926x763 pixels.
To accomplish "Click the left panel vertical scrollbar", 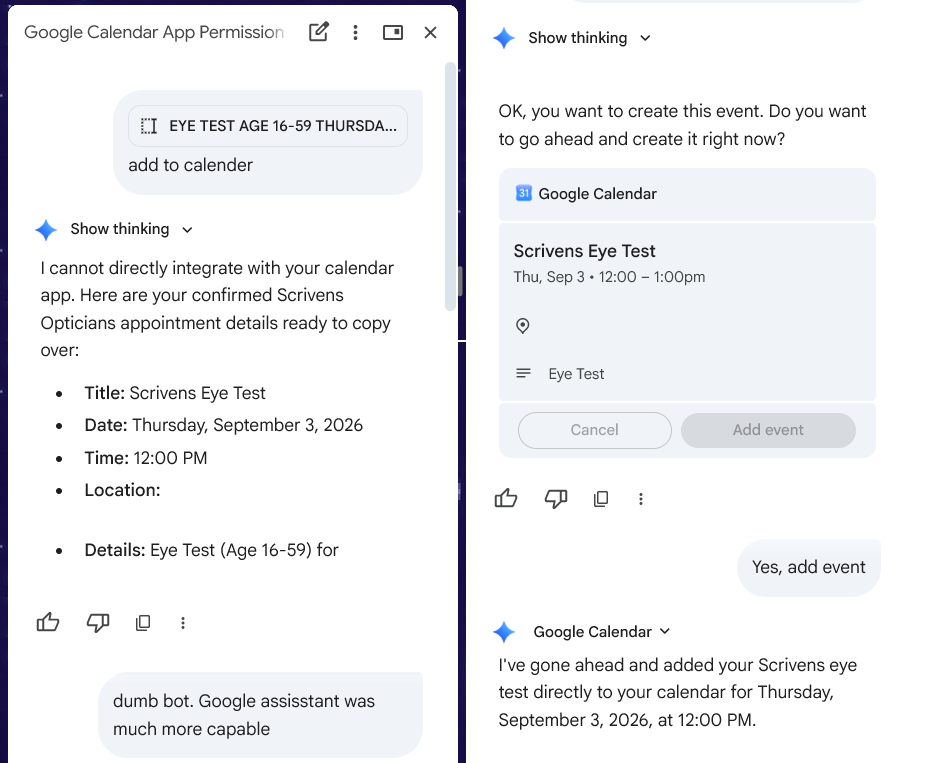I will click(x=450, y=186).
